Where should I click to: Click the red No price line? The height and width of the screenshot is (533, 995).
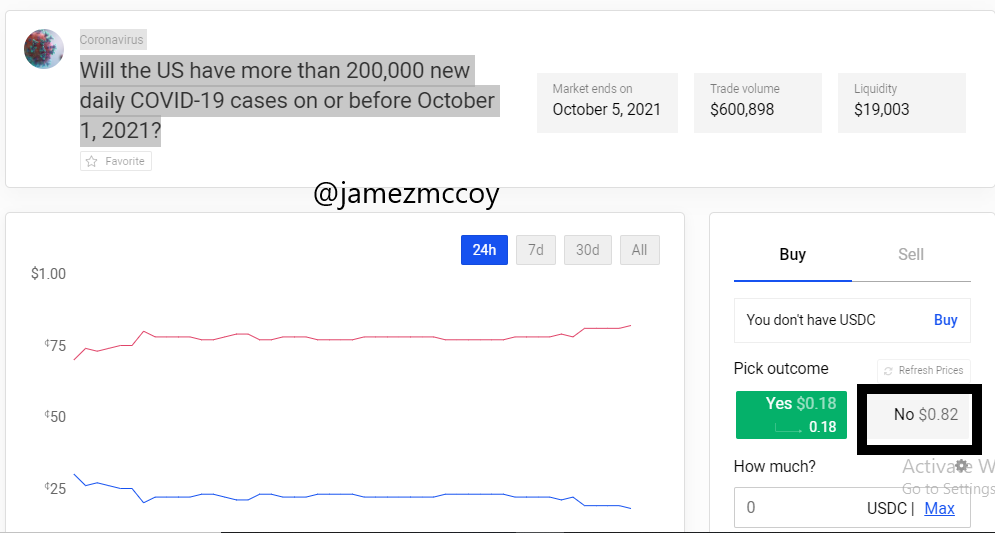point(353,338)
